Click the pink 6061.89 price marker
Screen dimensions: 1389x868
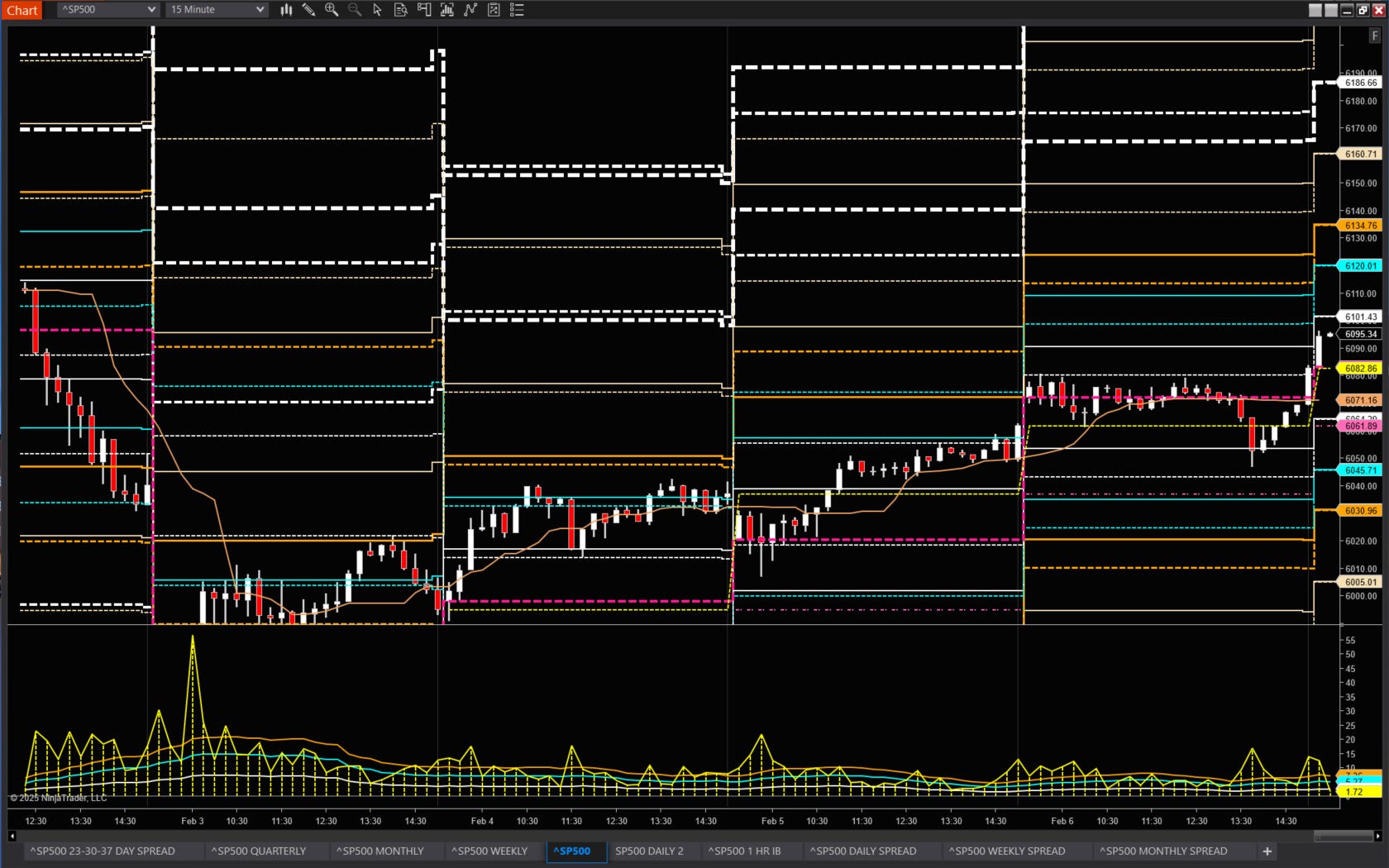(x=1360, y=426)
